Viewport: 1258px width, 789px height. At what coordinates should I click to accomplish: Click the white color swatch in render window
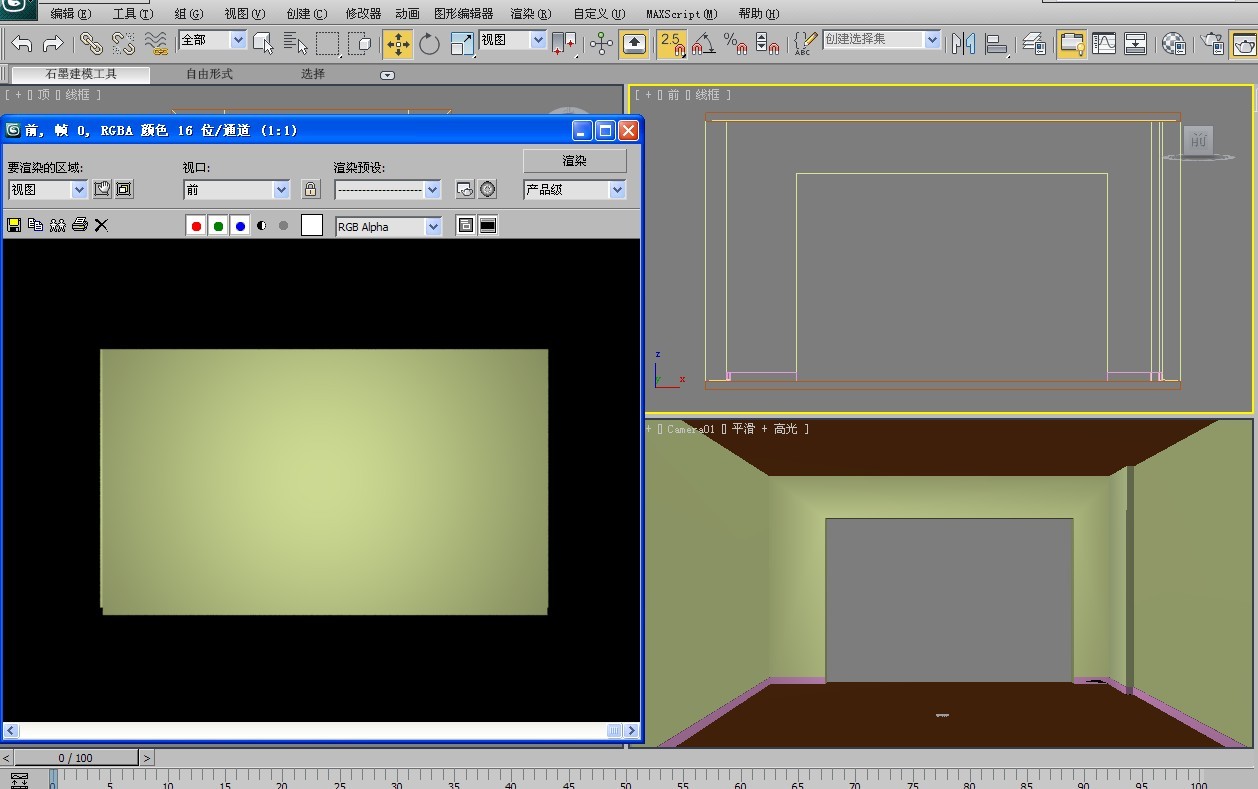312,226
